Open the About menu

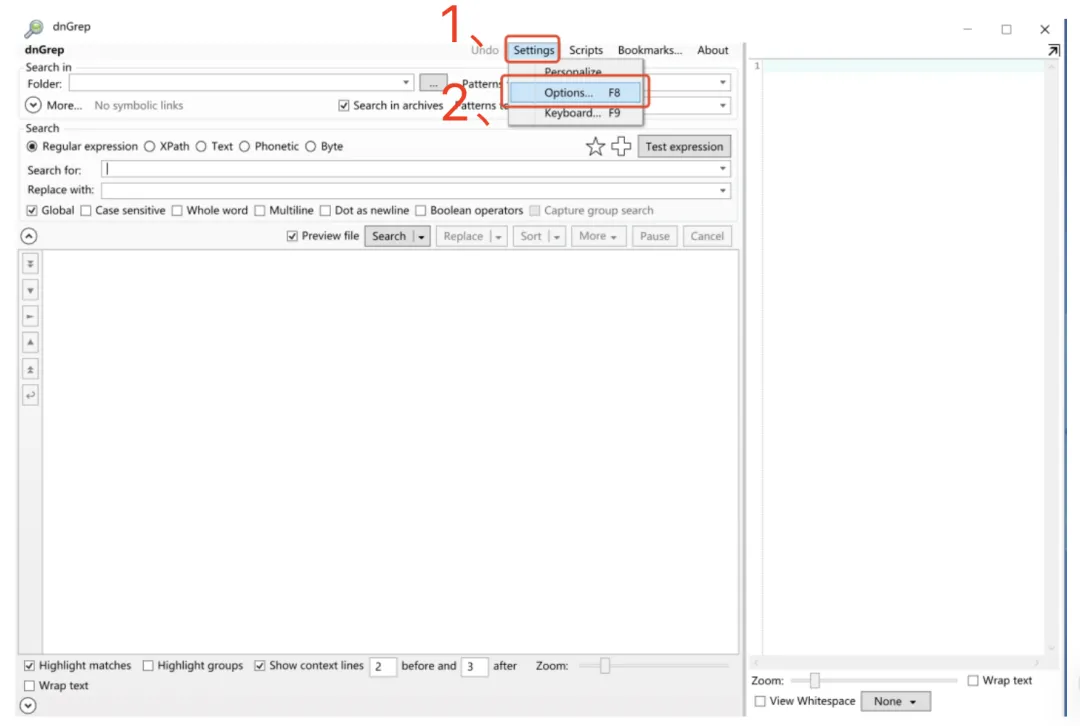[713, 50]
